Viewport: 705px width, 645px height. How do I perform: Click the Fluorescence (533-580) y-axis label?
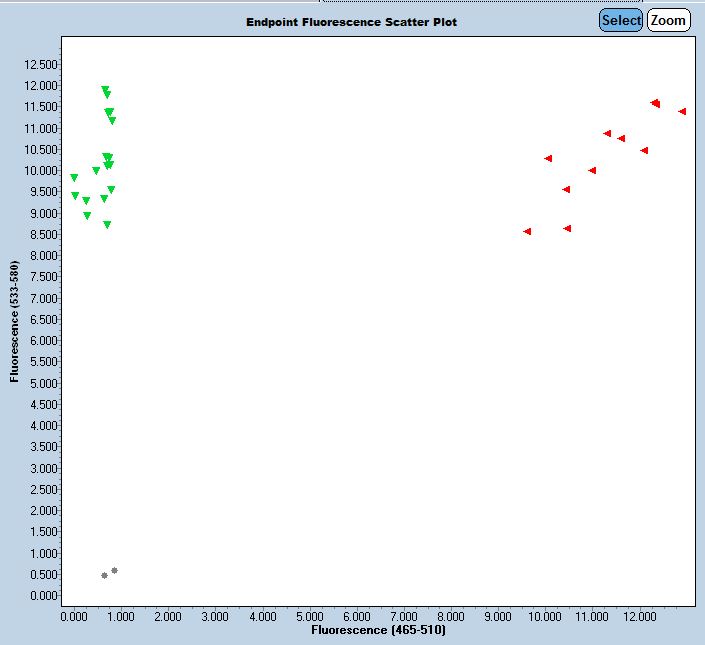(x=15, y=322)
